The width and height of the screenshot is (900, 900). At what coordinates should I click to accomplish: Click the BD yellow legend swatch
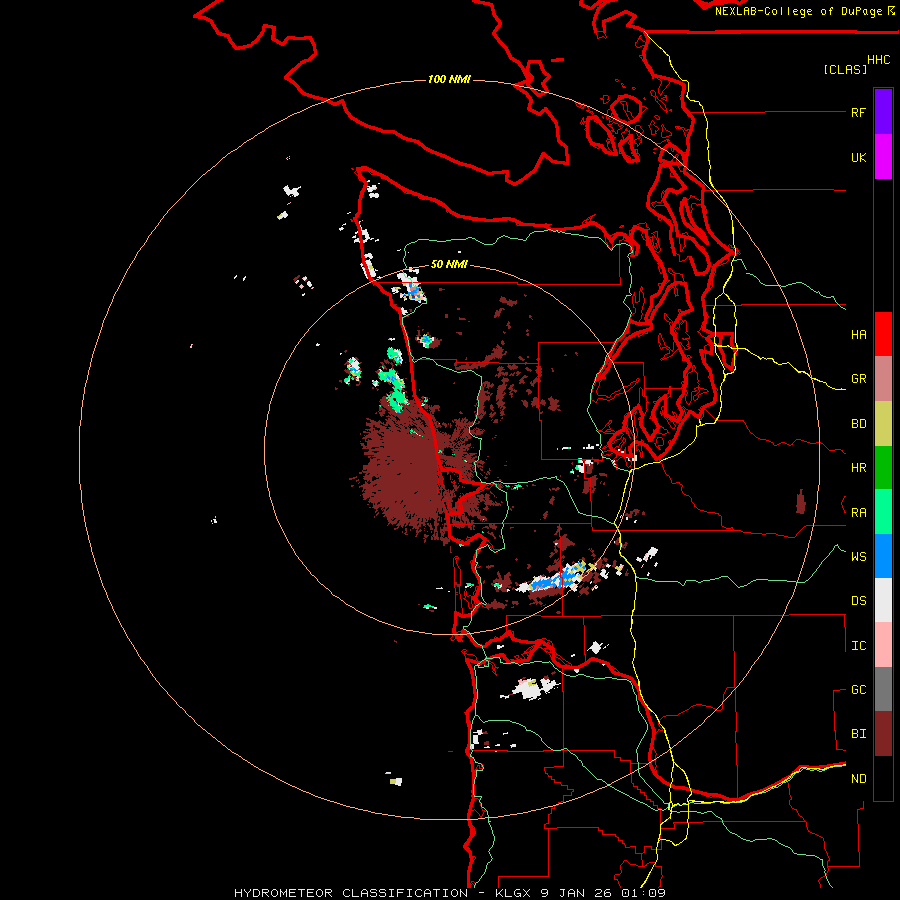click(x=883, y=424)
